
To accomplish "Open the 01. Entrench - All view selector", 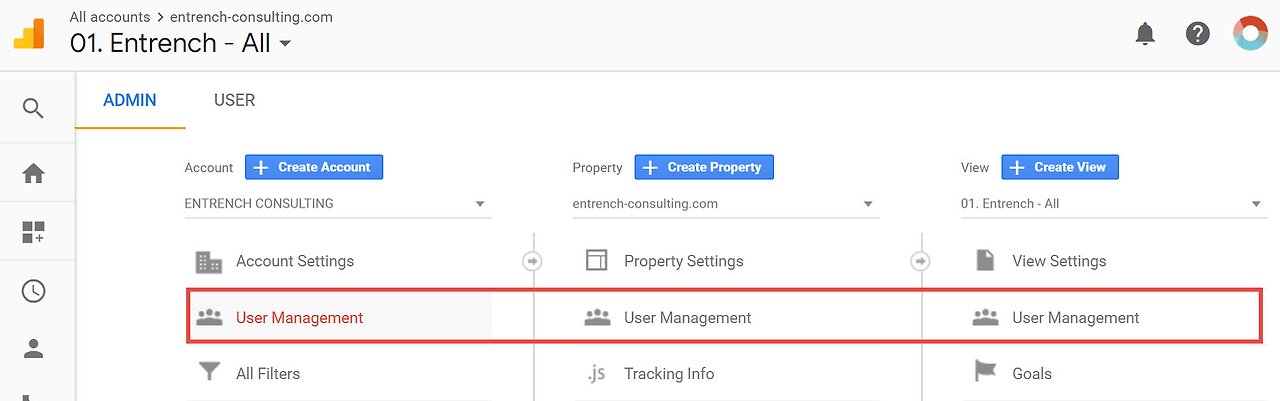I will point(181,44).
